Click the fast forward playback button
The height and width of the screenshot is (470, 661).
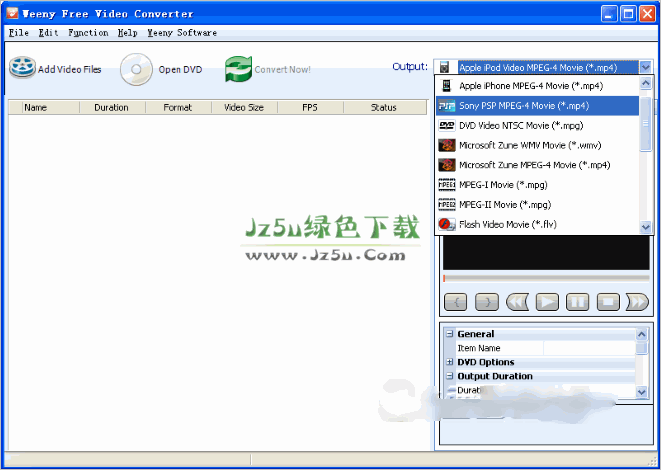[638, 302]
